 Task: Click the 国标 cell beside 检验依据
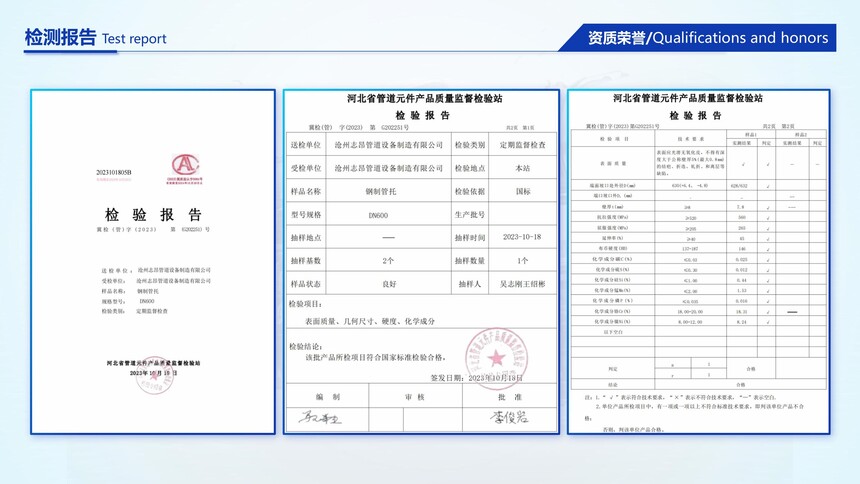tap(523, 192)
